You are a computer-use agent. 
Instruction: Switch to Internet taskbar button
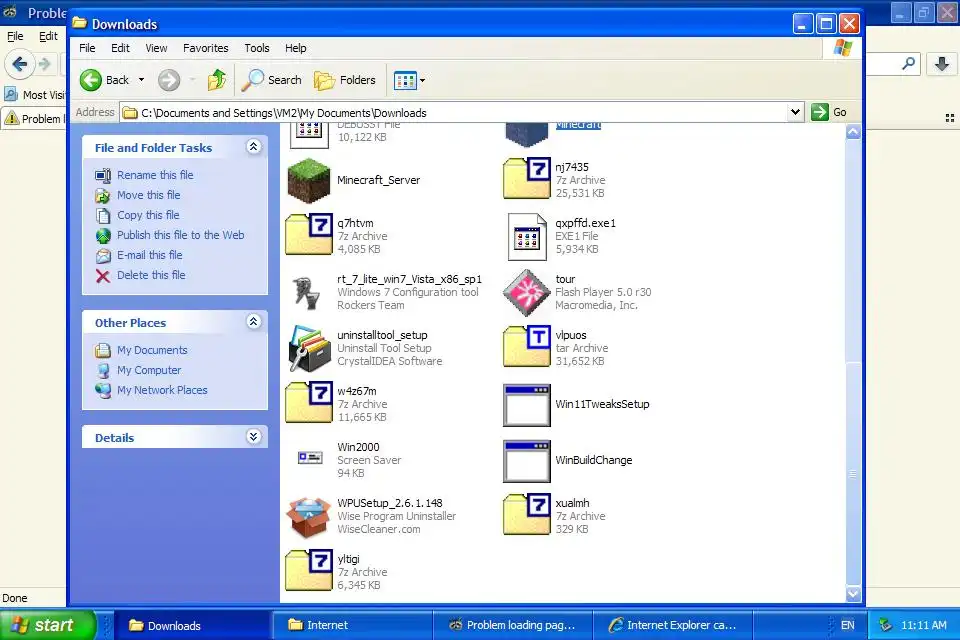click(353, 625)
